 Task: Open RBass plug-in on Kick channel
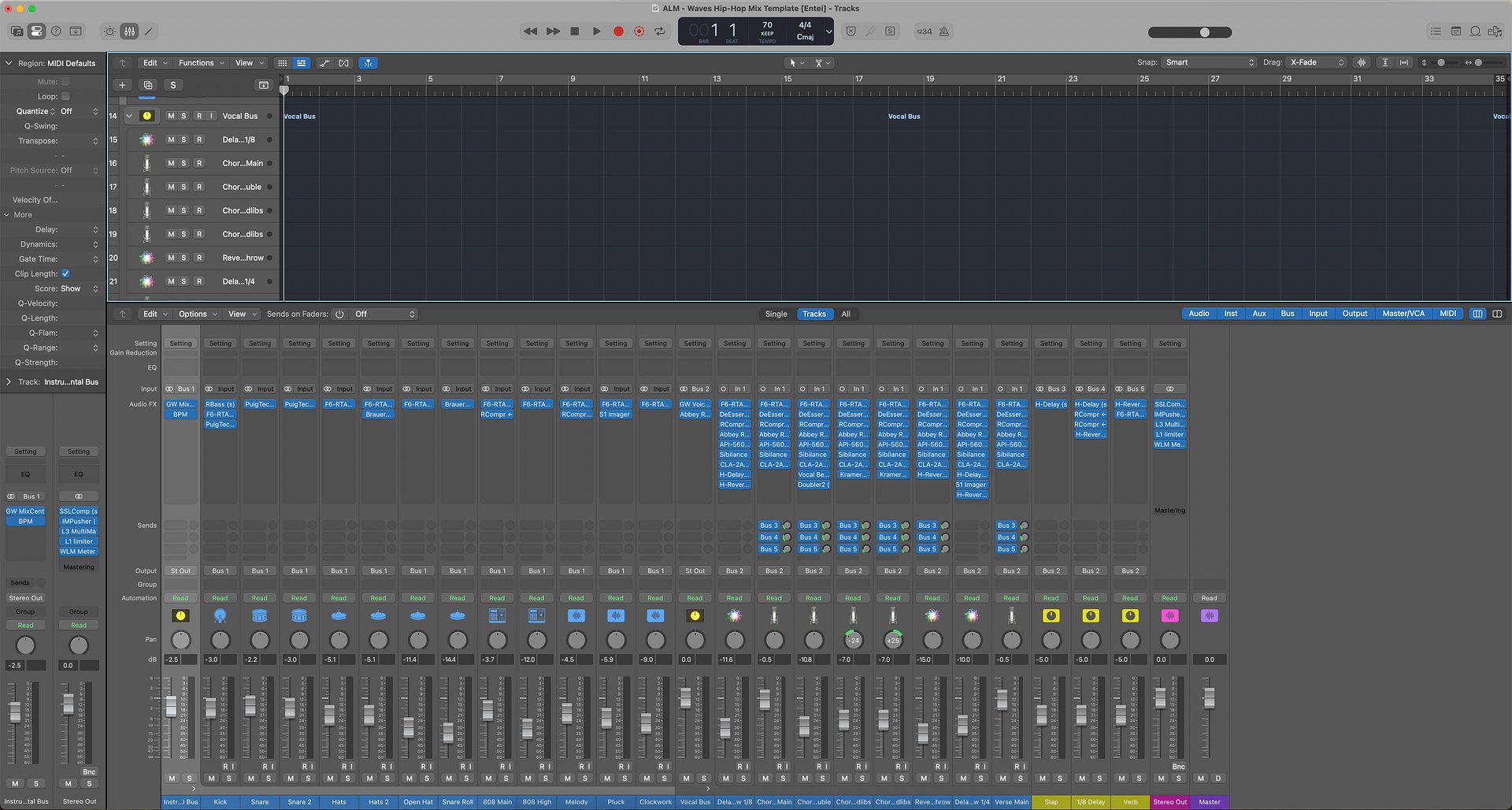point(220,404)
